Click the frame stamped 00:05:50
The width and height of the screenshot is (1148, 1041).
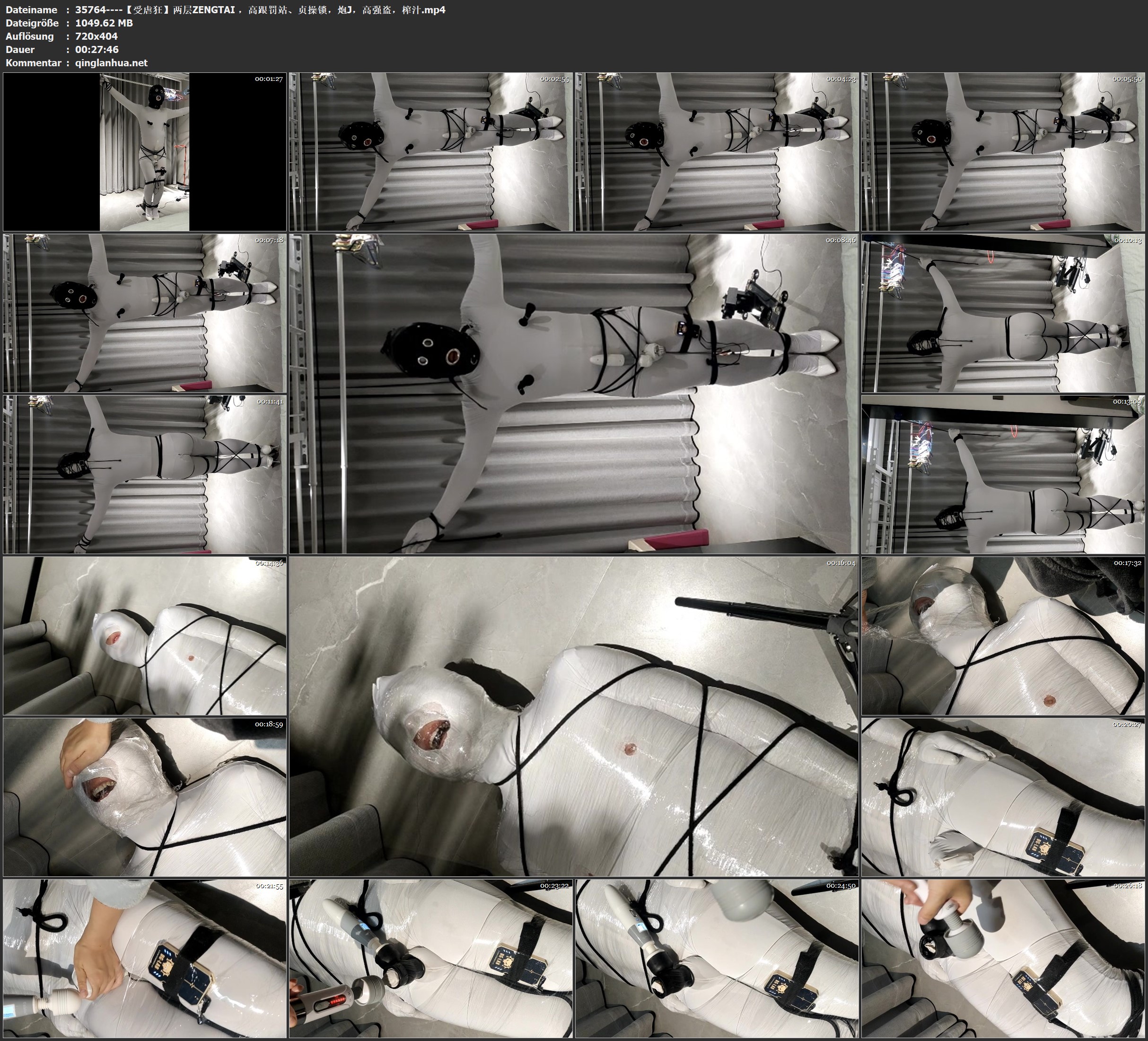click(x=1003, y=151)
